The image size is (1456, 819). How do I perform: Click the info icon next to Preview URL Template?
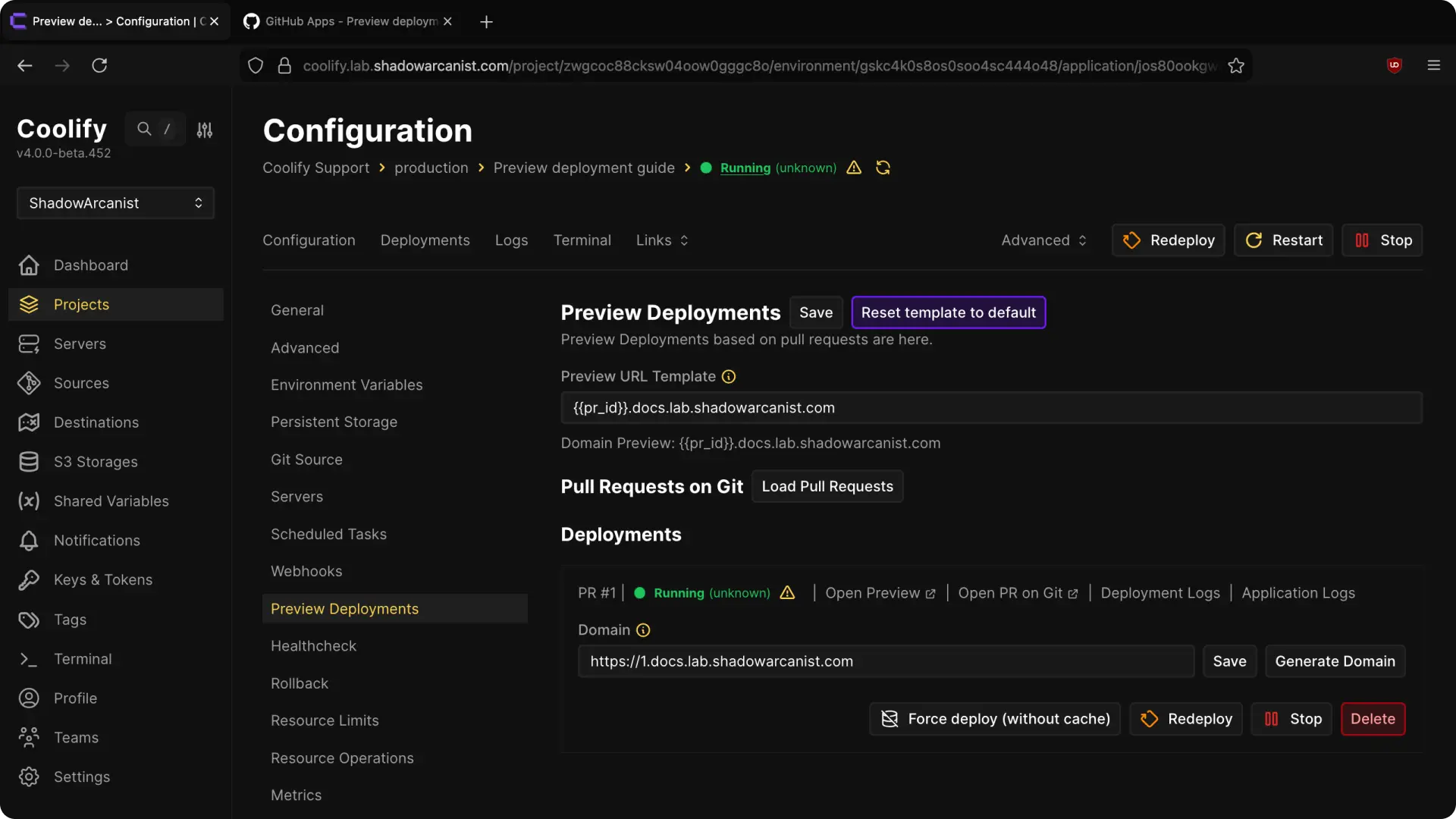(x=729, y=377)
